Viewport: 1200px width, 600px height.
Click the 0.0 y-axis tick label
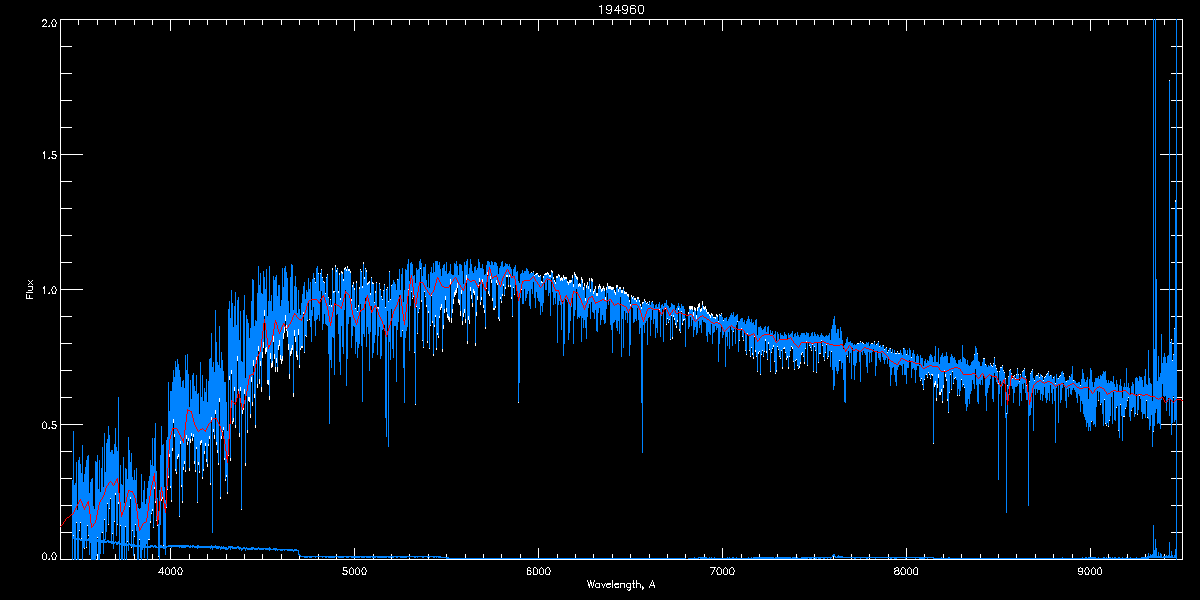pyautogui.click(x=48, y=555)
